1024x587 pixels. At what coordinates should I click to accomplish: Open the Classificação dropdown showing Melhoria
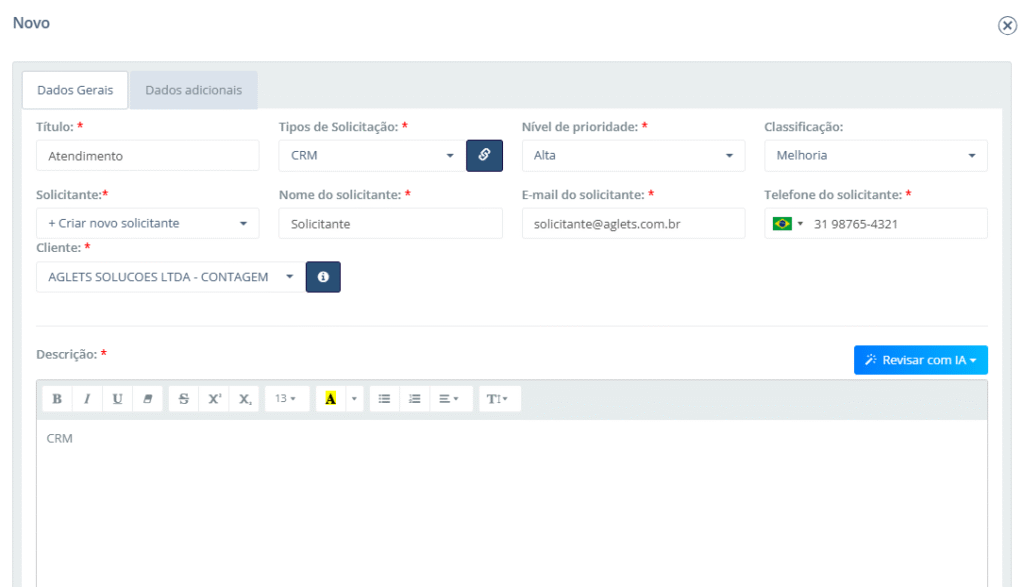[x=875, y=155]
